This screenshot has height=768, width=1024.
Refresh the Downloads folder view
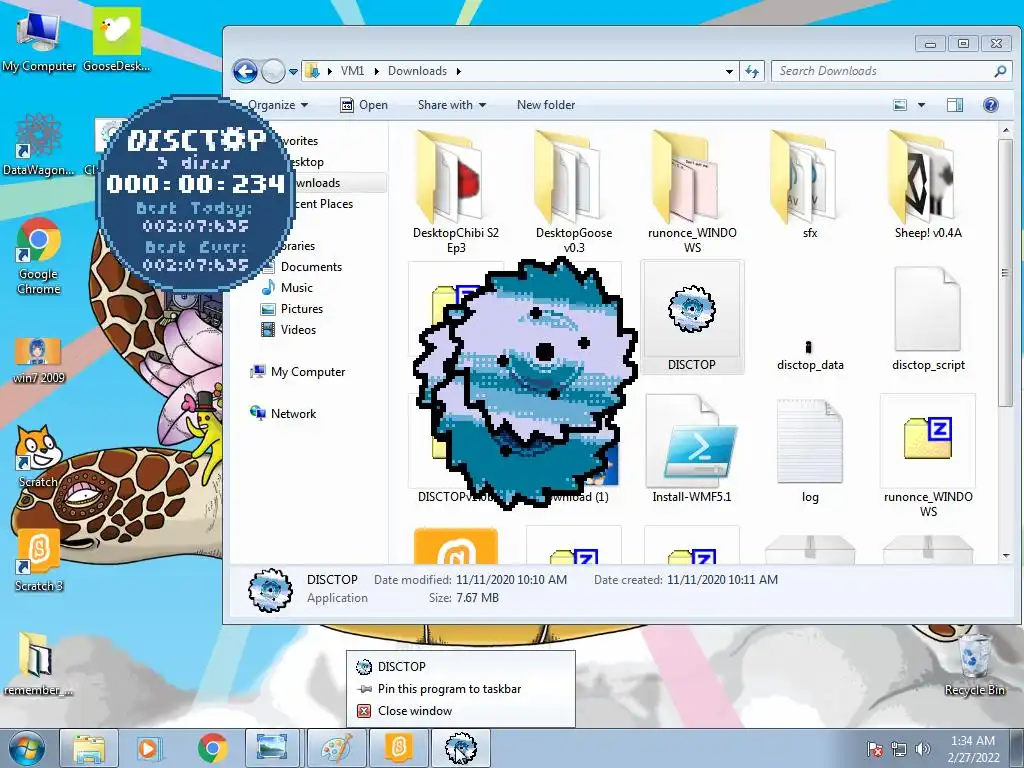point(752,71)
